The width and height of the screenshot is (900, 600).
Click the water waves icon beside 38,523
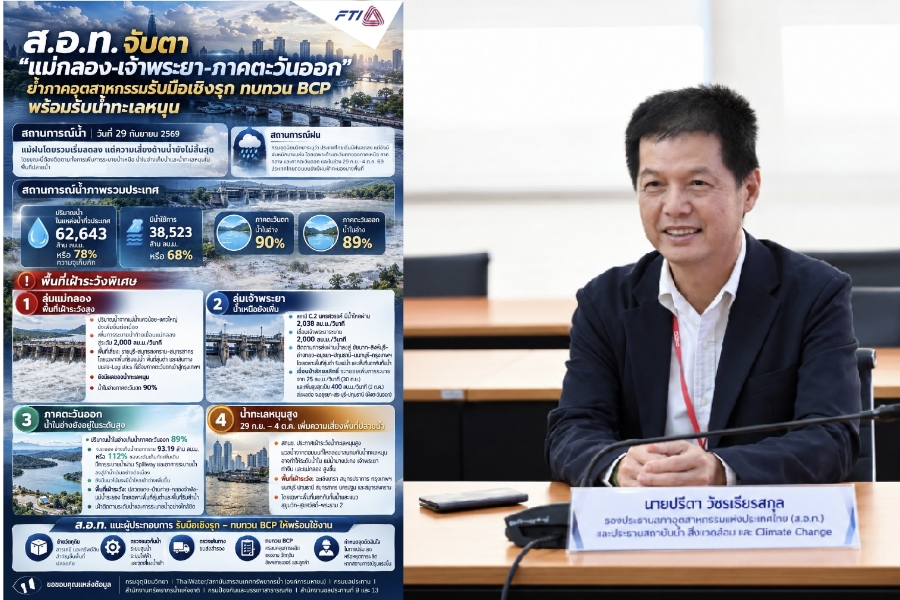click(134, 232)
